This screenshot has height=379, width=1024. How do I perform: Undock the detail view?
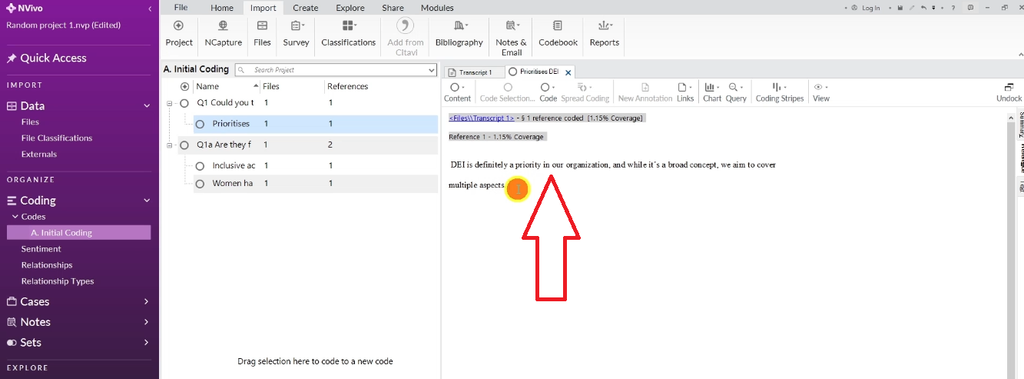point(1008,92)
